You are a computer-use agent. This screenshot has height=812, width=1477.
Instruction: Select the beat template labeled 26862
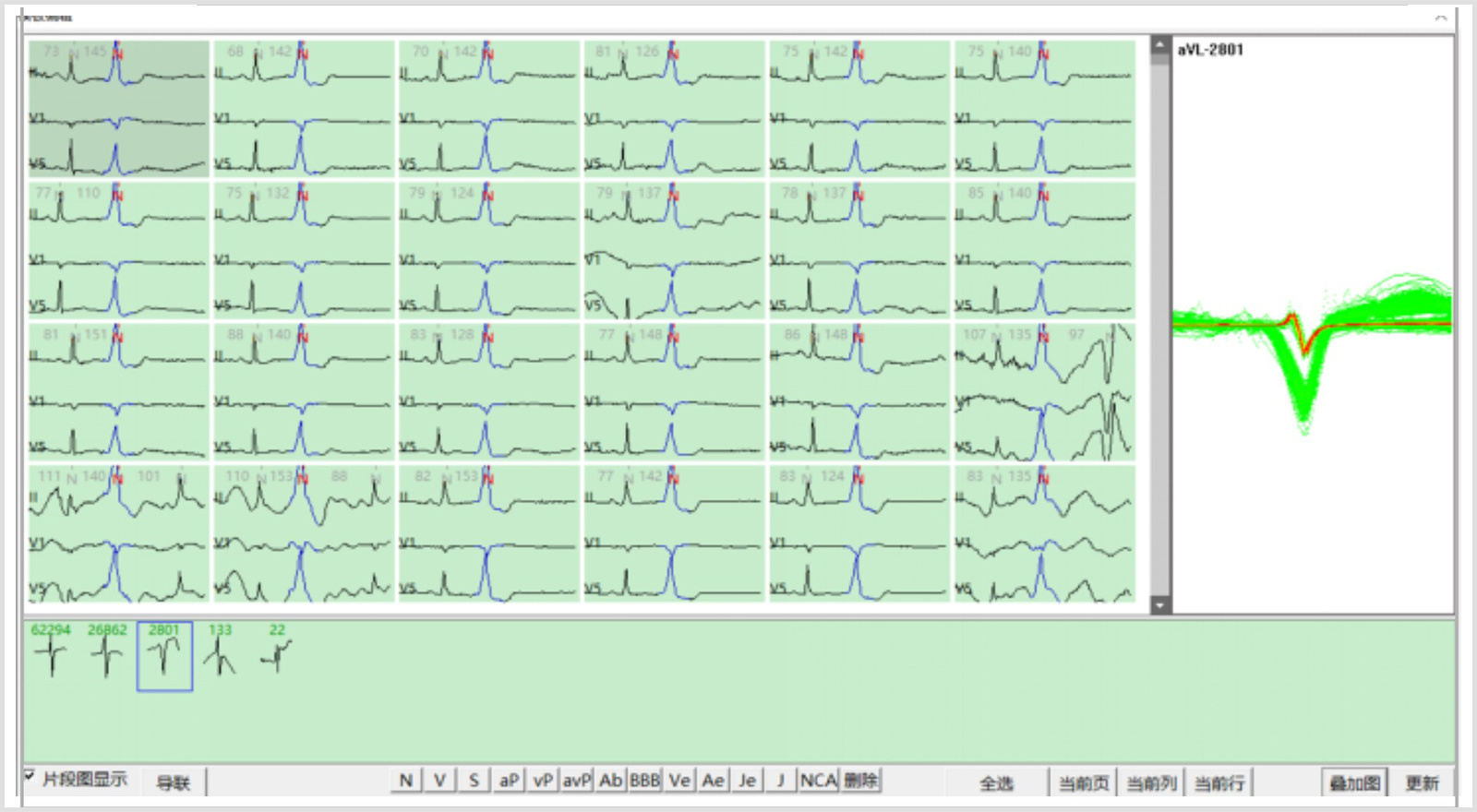click(x=107, y=654)
